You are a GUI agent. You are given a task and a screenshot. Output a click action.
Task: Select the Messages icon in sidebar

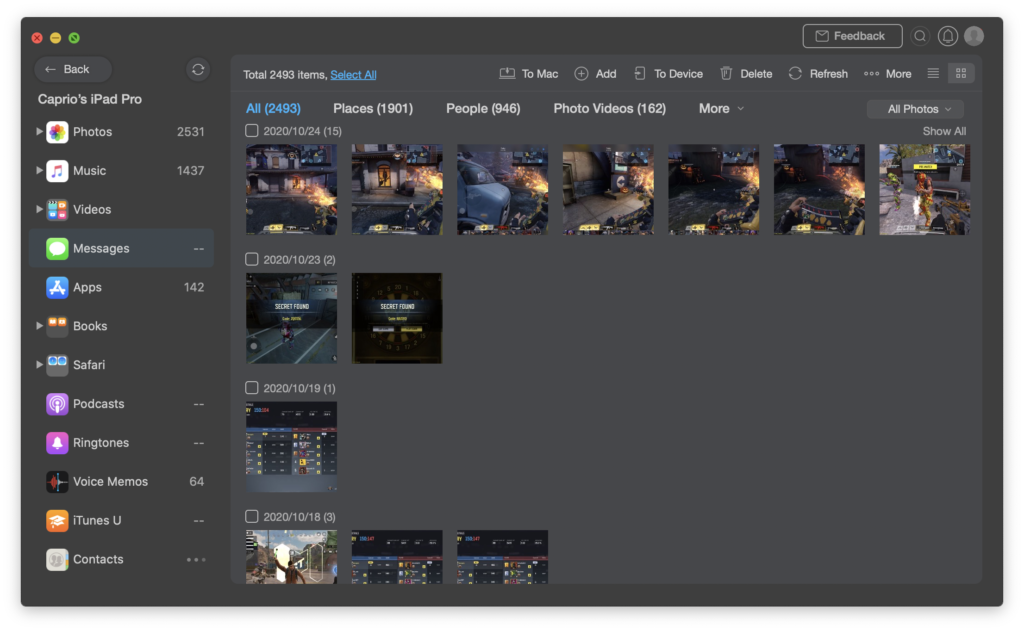(57, 248)
